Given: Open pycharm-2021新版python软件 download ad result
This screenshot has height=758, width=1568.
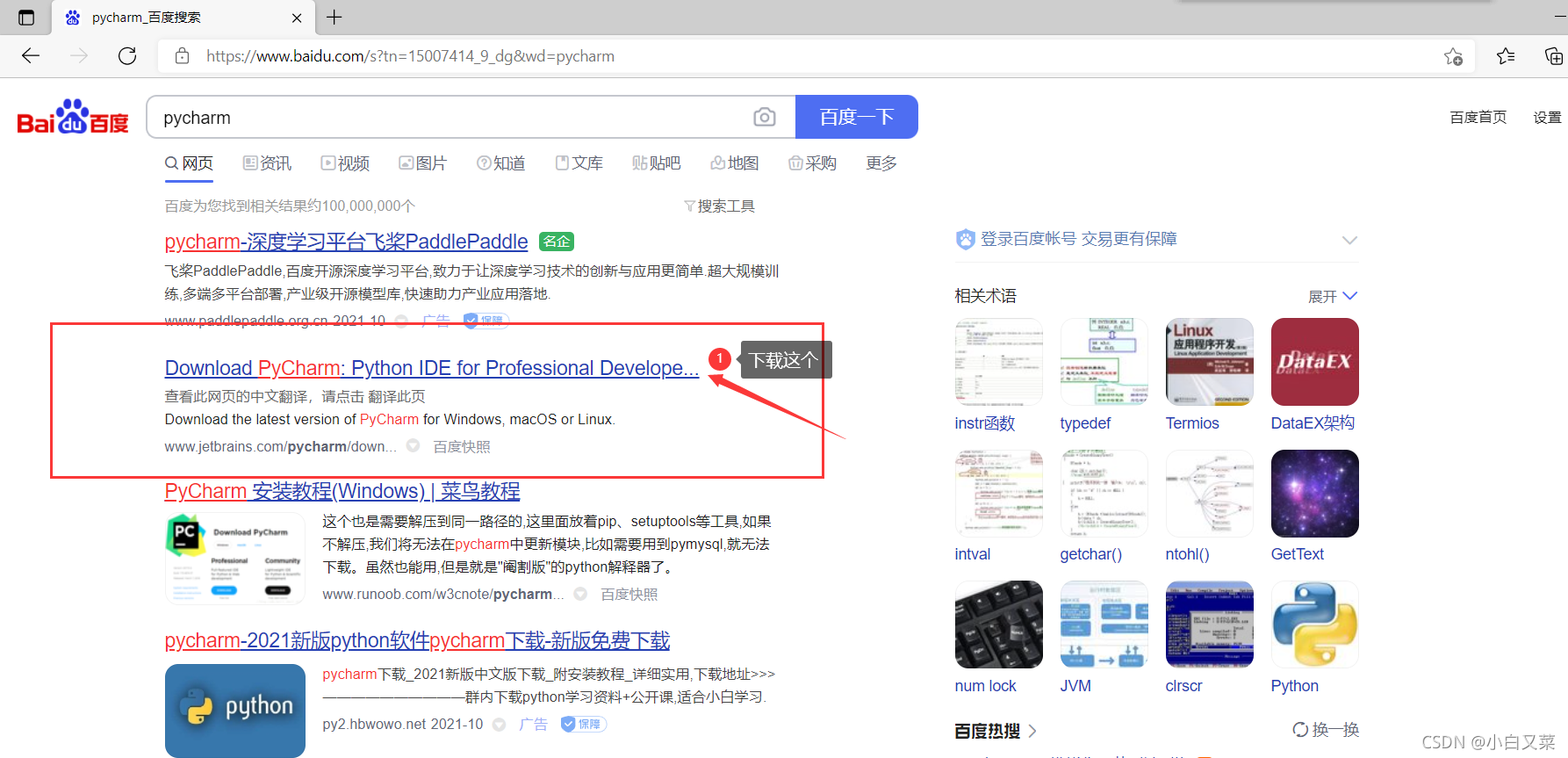Looking at the screenshot, I should click(417, 641).
